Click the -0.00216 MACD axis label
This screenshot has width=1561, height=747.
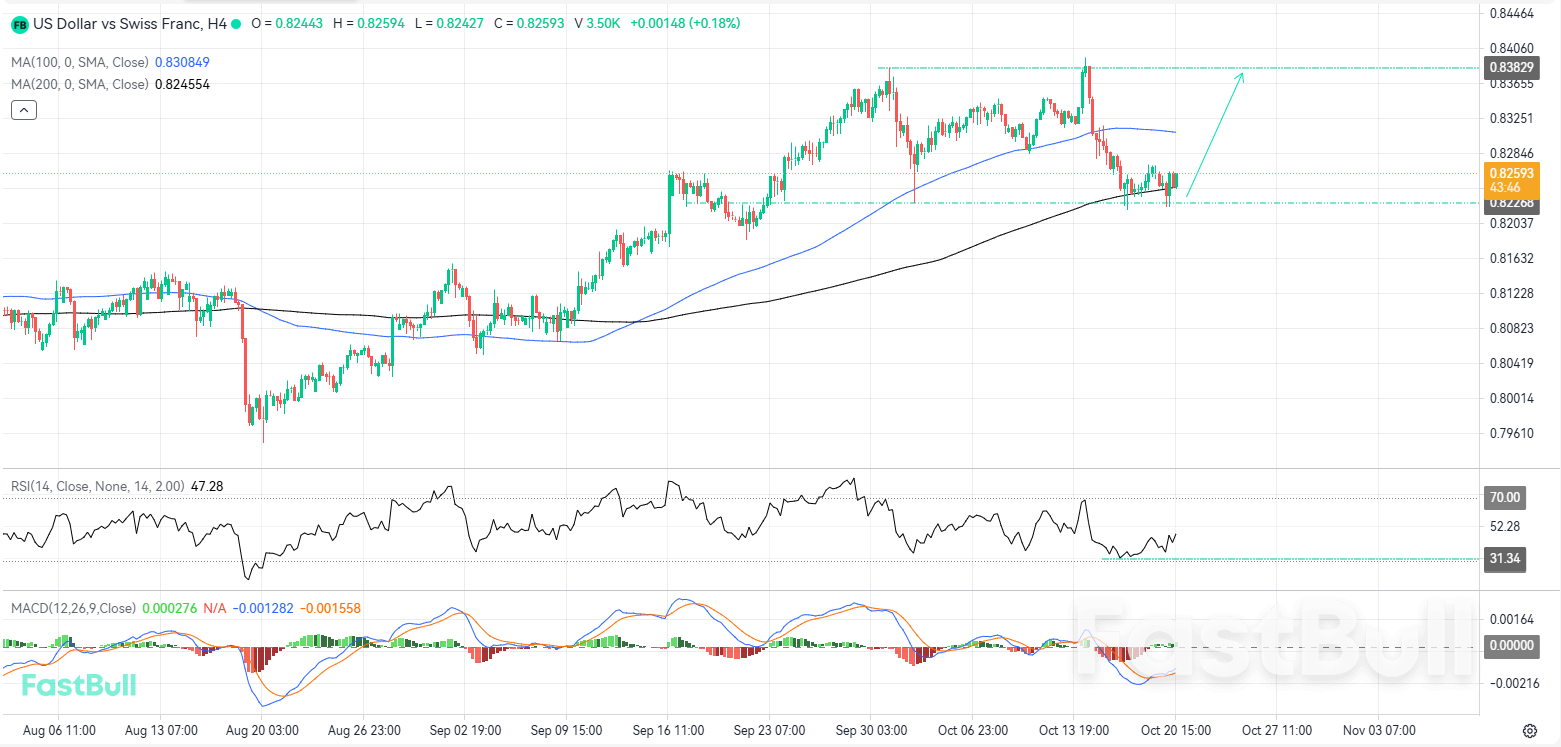(x=1512, y=683)
